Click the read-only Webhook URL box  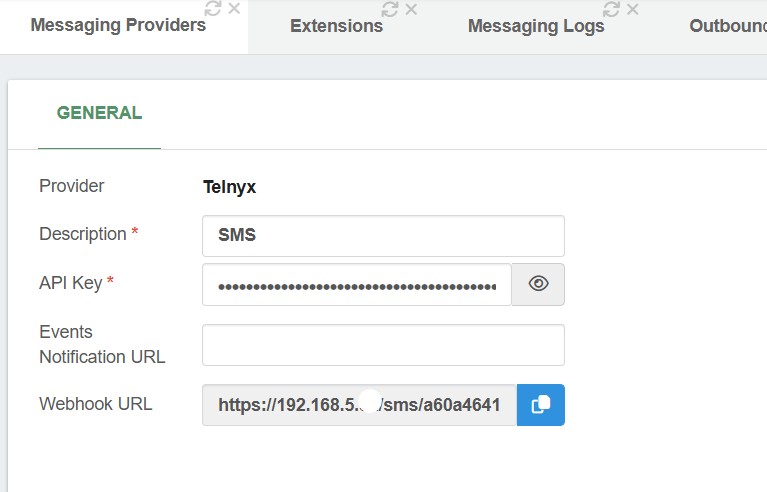359,405
